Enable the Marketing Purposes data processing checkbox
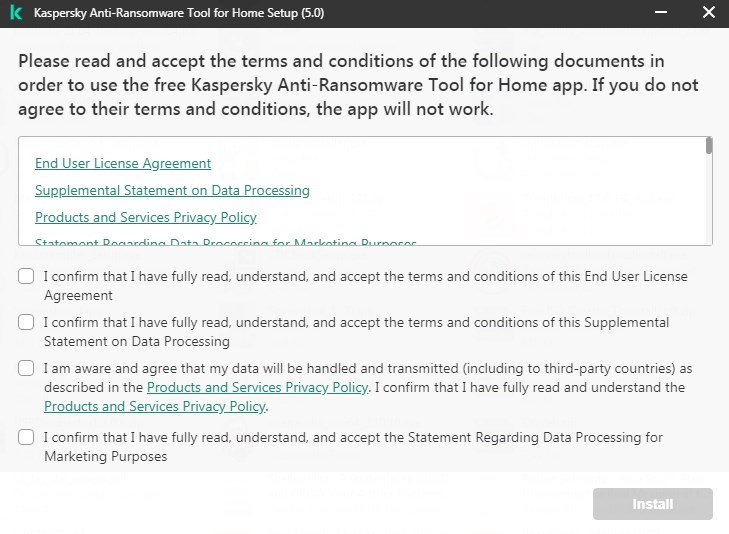The width and height of the screenshot is (729, 534). point(26,437)
